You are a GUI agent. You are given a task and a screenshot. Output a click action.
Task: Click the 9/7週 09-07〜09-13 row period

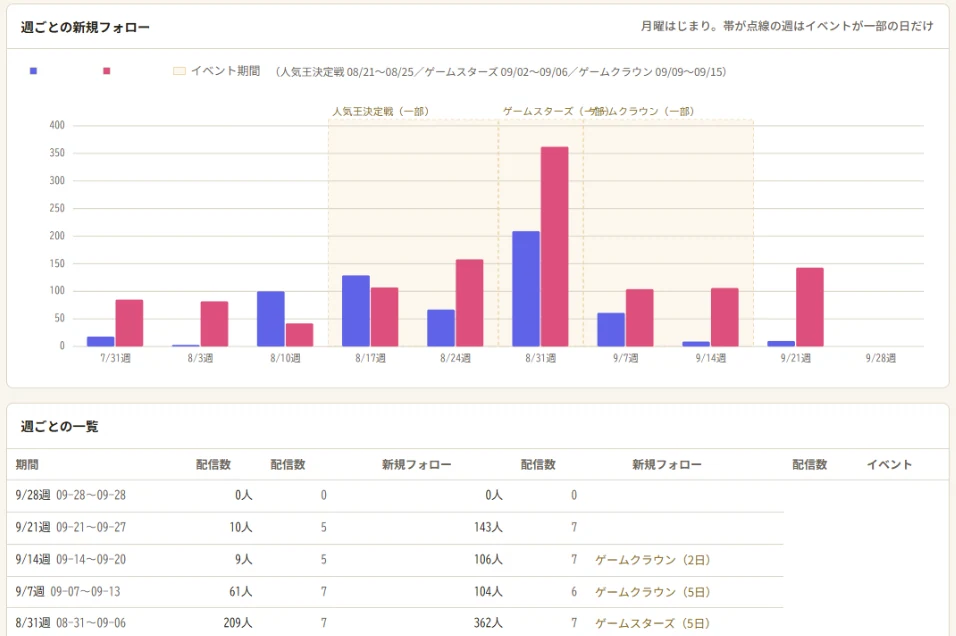click(68, 591)
